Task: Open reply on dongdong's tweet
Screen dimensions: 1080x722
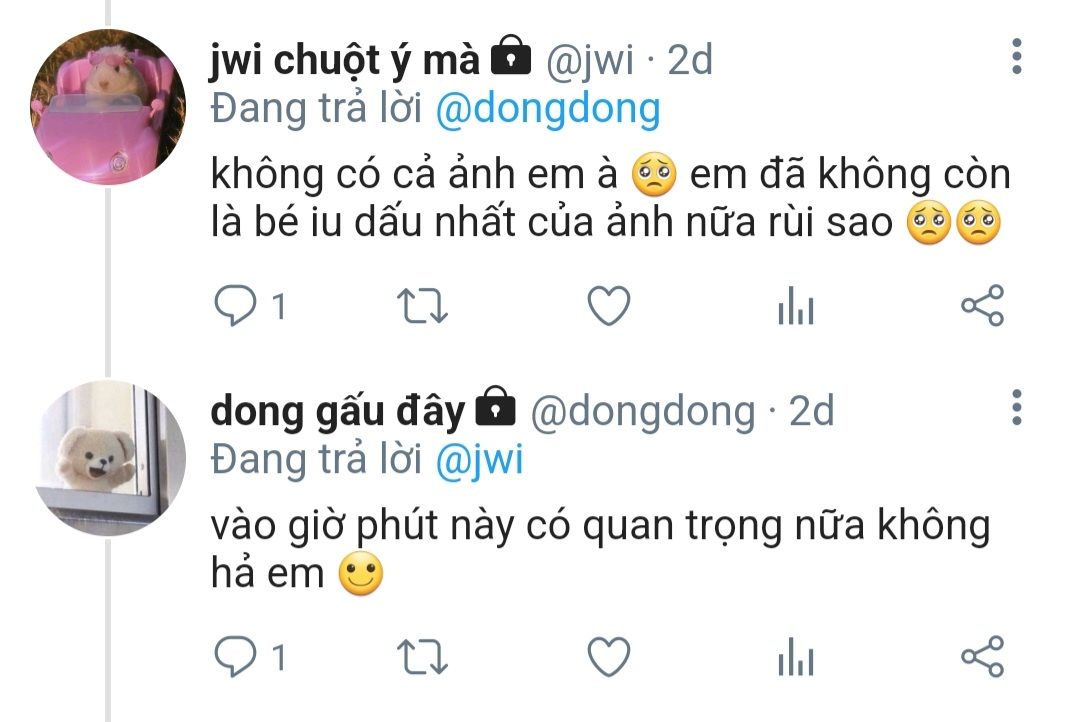Action: coord(236,657)
